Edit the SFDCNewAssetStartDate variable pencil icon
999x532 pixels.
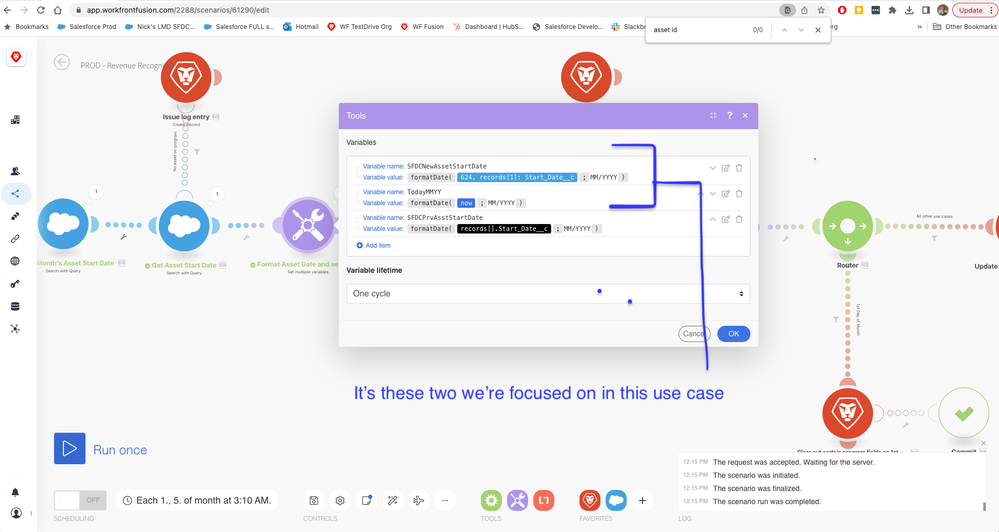point(726,168)
